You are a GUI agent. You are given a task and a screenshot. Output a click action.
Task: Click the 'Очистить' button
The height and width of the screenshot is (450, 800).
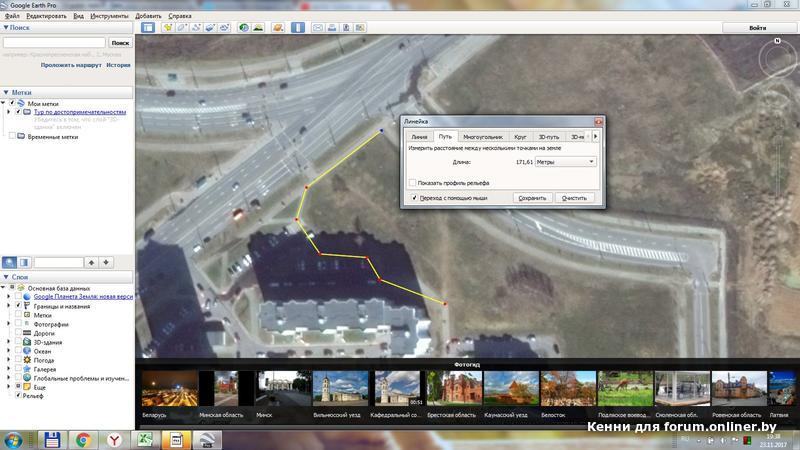[x=574, y=198]
